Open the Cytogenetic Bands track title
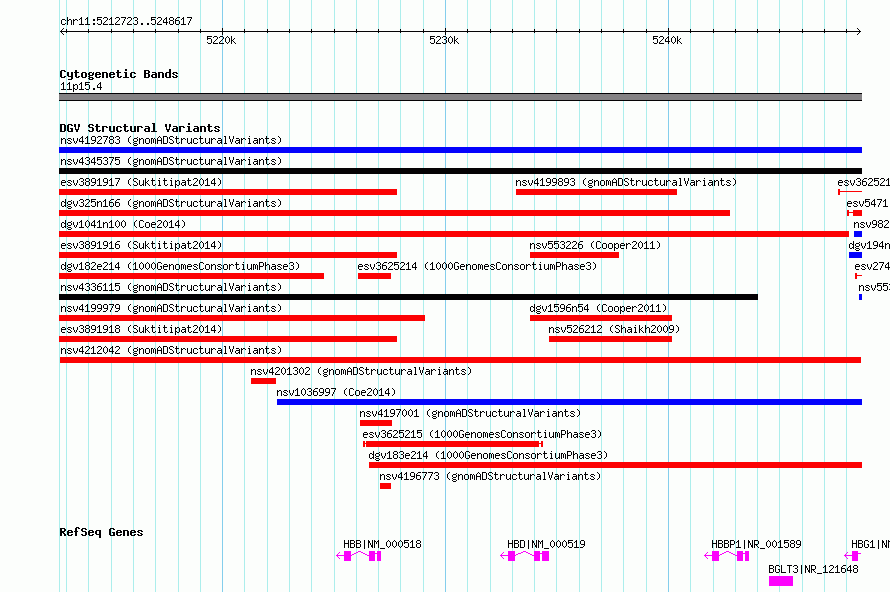 119,74
